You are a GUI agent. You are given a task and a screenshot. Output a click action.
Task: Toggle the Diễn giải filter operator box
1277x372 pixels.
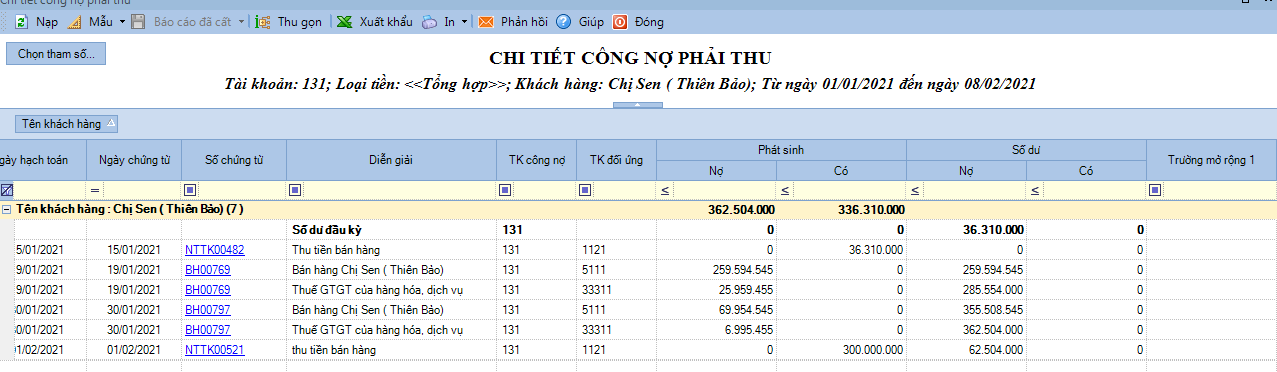click(295, 190)
